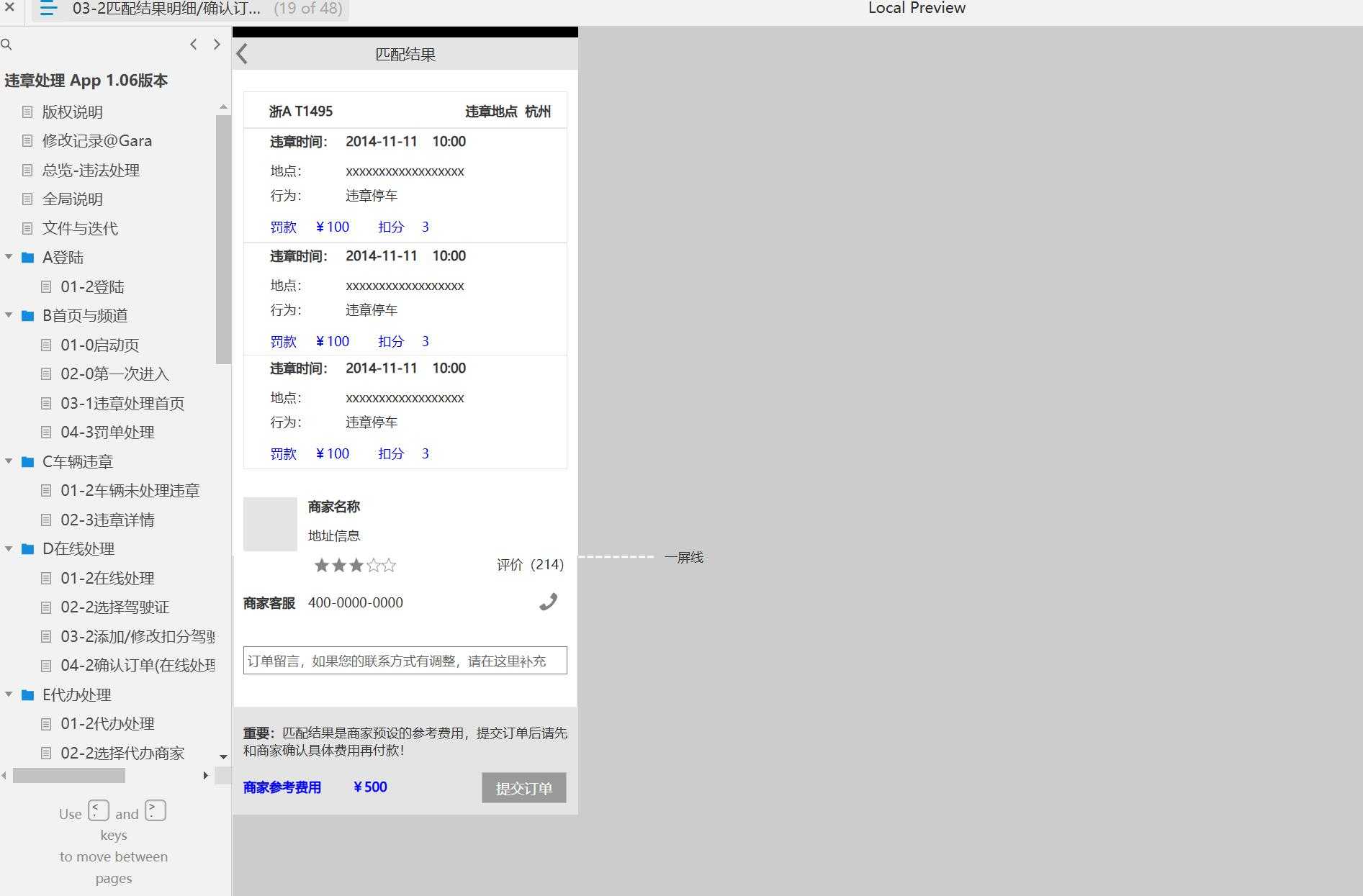Click into the 订单留言 input field

405,660
